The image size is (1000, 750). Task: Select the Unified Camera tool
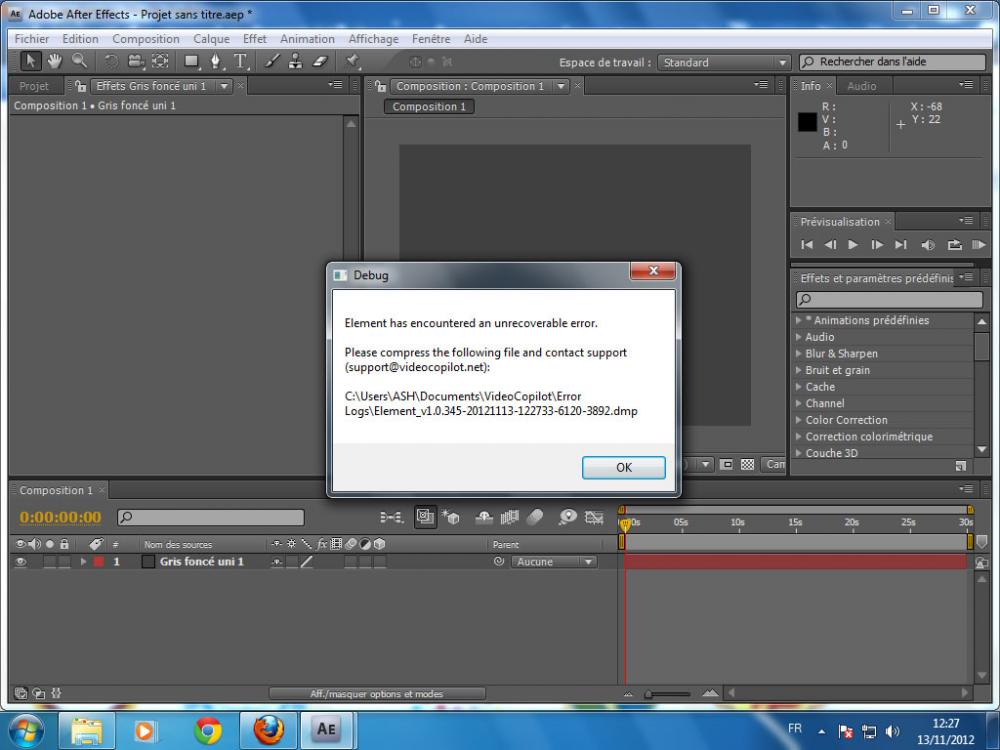(136, 61)
